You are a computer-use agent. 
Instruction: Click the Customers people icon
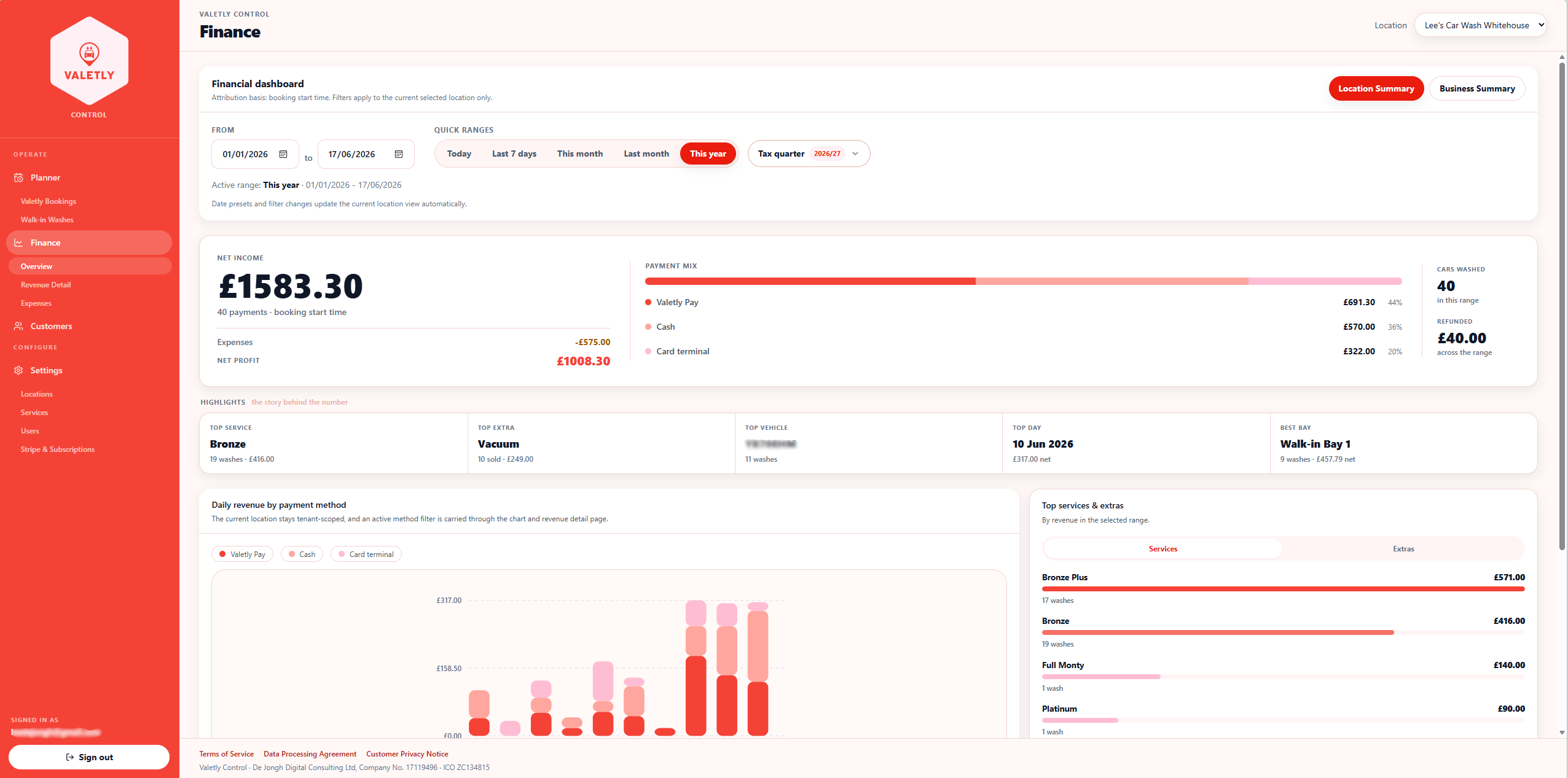click(18, 326)
